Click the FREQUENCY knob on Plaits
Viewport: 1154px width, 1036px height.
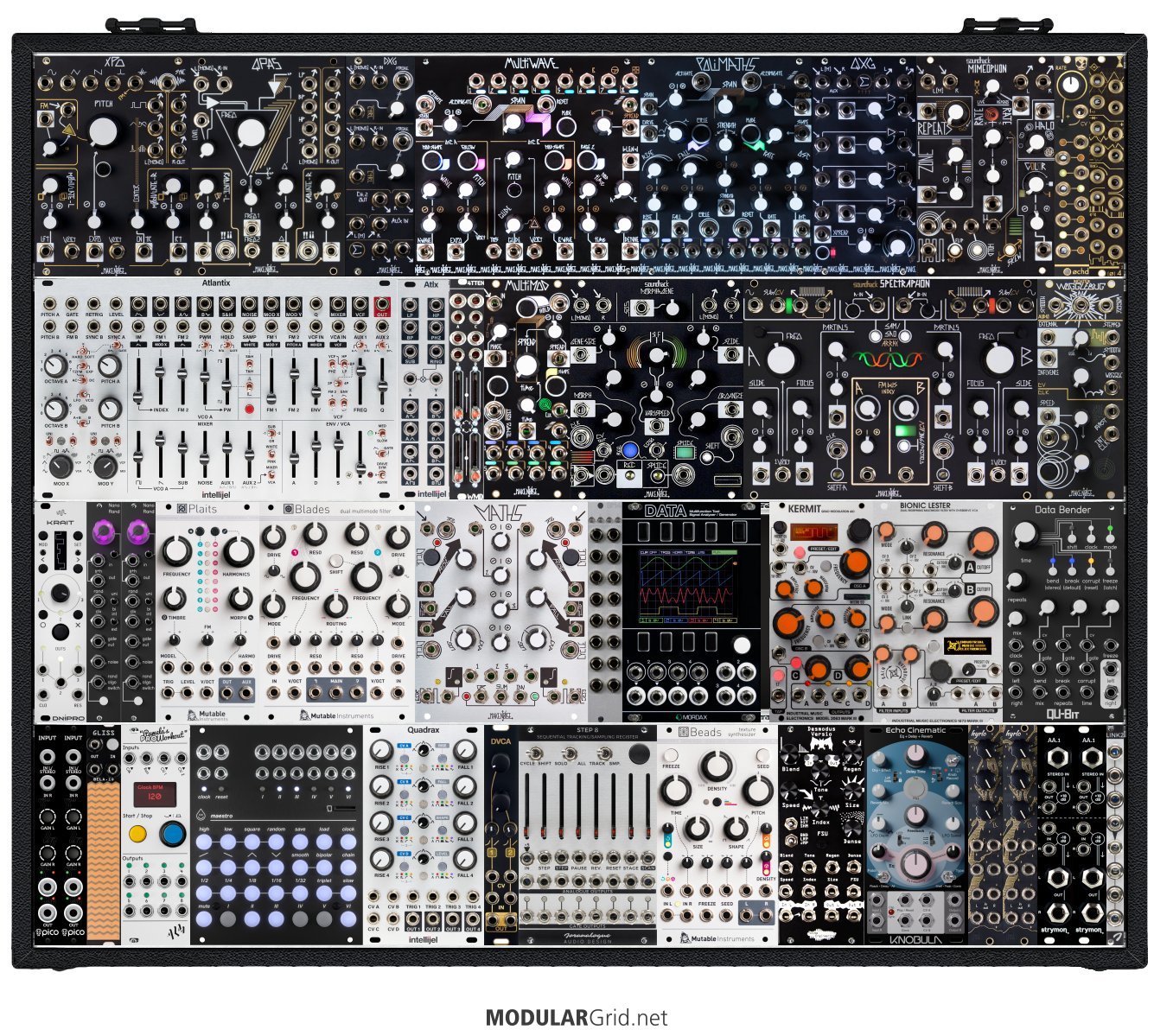(x=176, y=550)
